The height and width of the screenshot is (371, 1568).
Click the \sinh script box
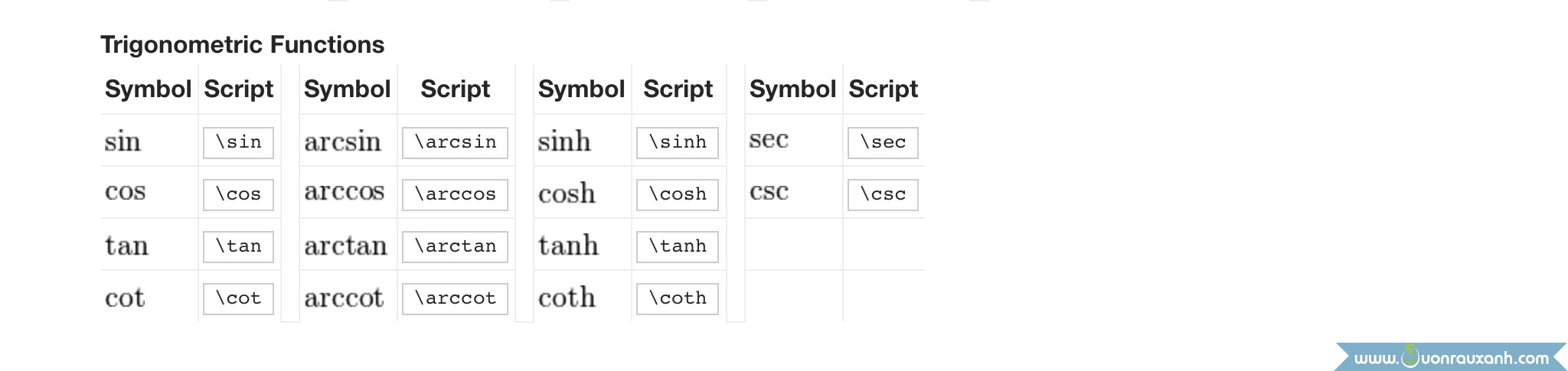click(x=678, y=142)
